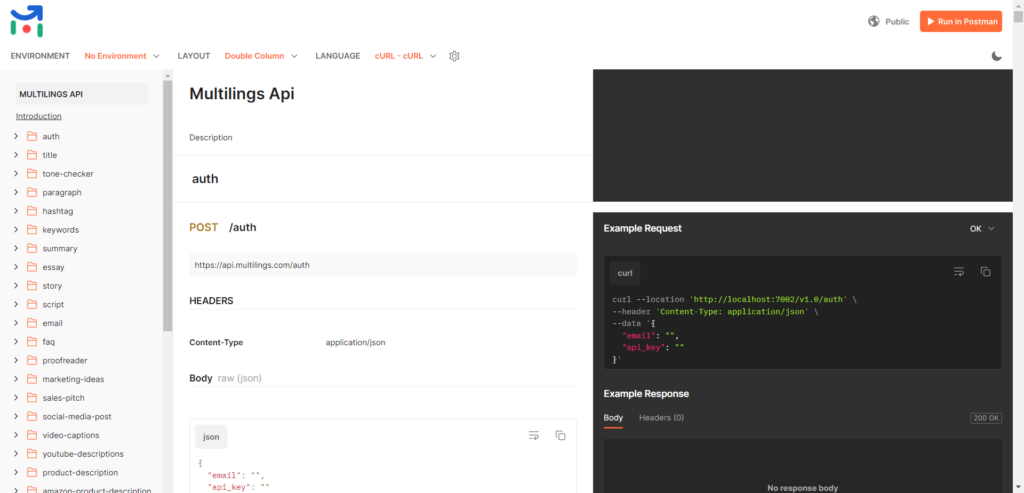Expand the product-description tree chevron

tap(16, 472)
